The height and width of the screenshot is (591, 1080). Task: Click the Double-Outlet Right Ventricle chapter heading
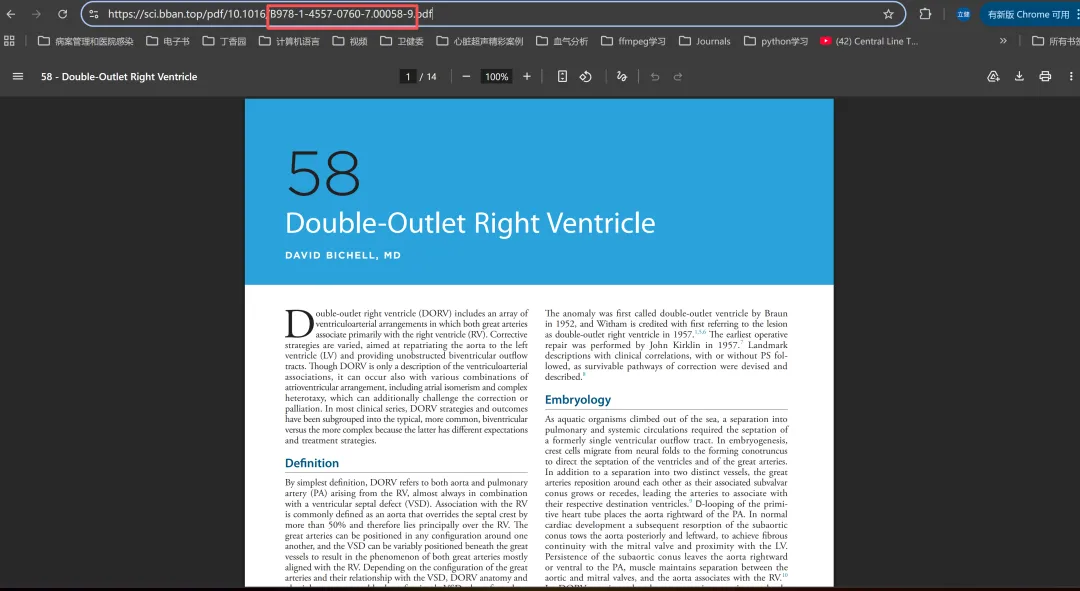[x=470, y=223]
